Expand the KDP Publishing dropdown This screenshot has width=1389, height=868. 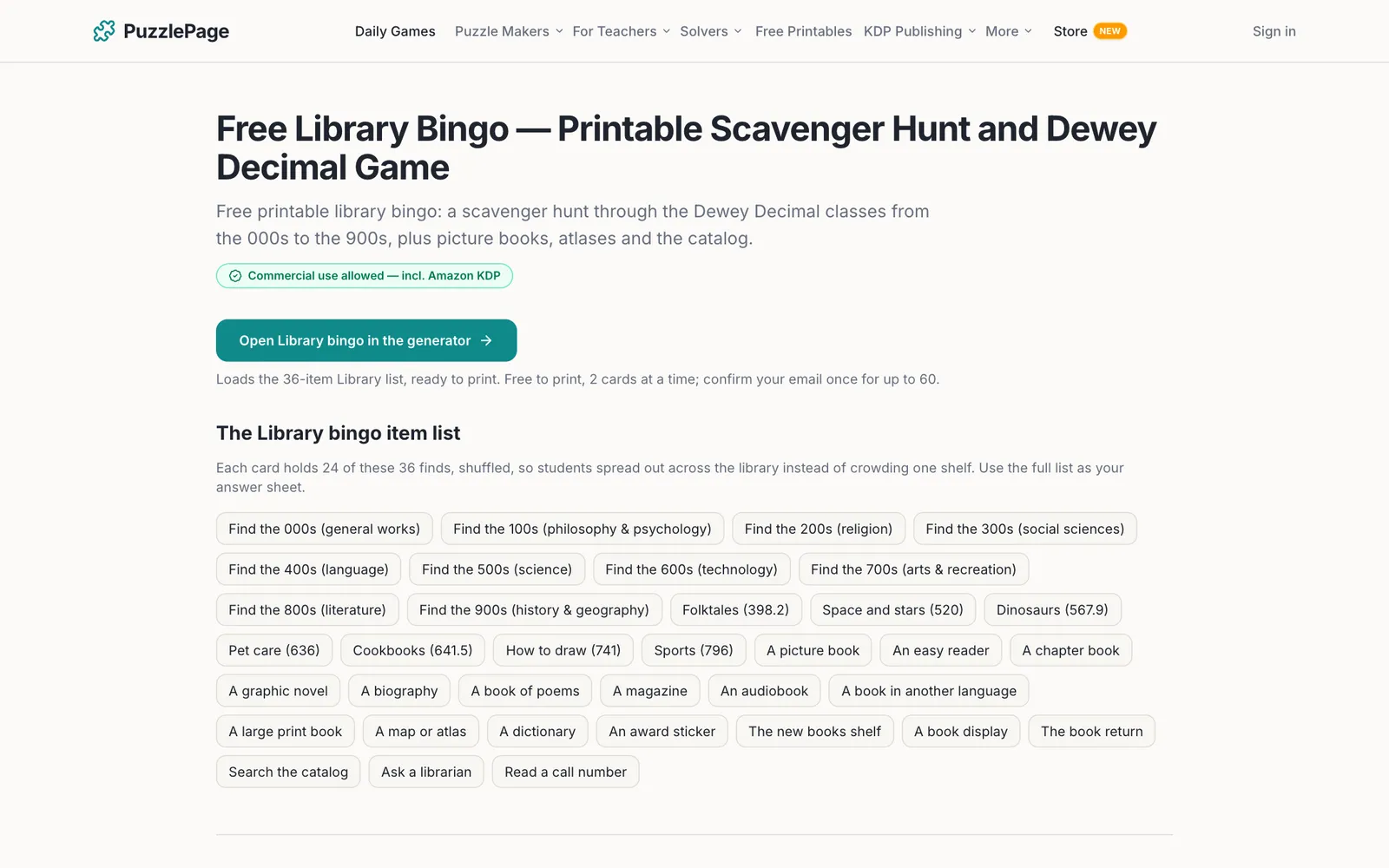pos(919,31)
